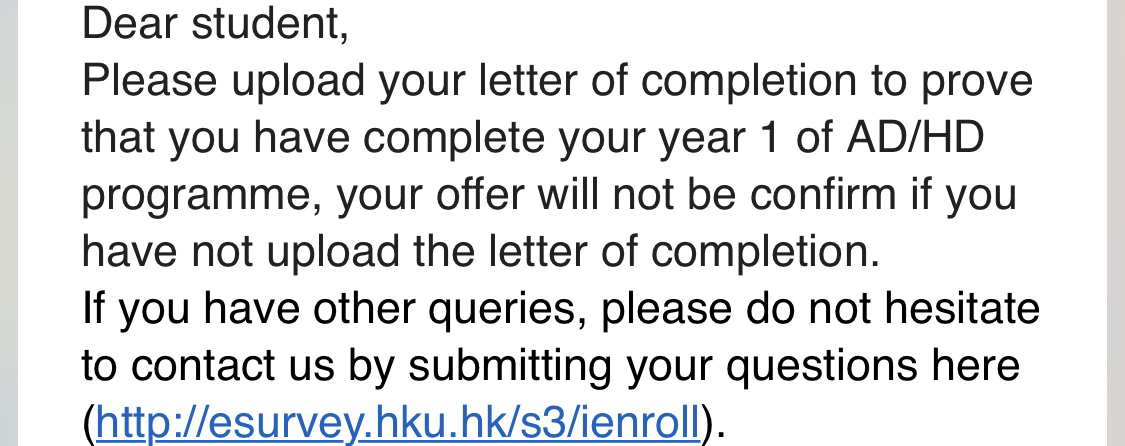Click the word 'If' starting the sixth line
This screenshot has width=1125, height=446.
(94, 308)
